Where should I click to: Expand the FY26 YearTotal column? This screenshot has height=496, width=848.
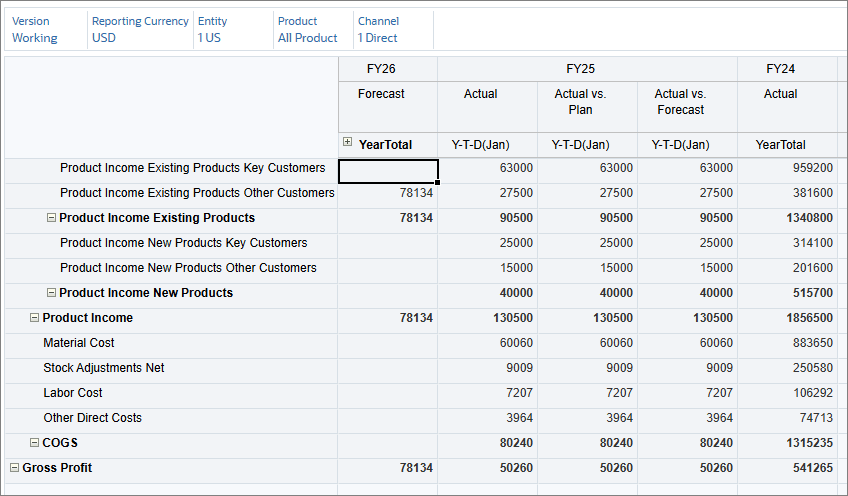click(x=347, y=142)
